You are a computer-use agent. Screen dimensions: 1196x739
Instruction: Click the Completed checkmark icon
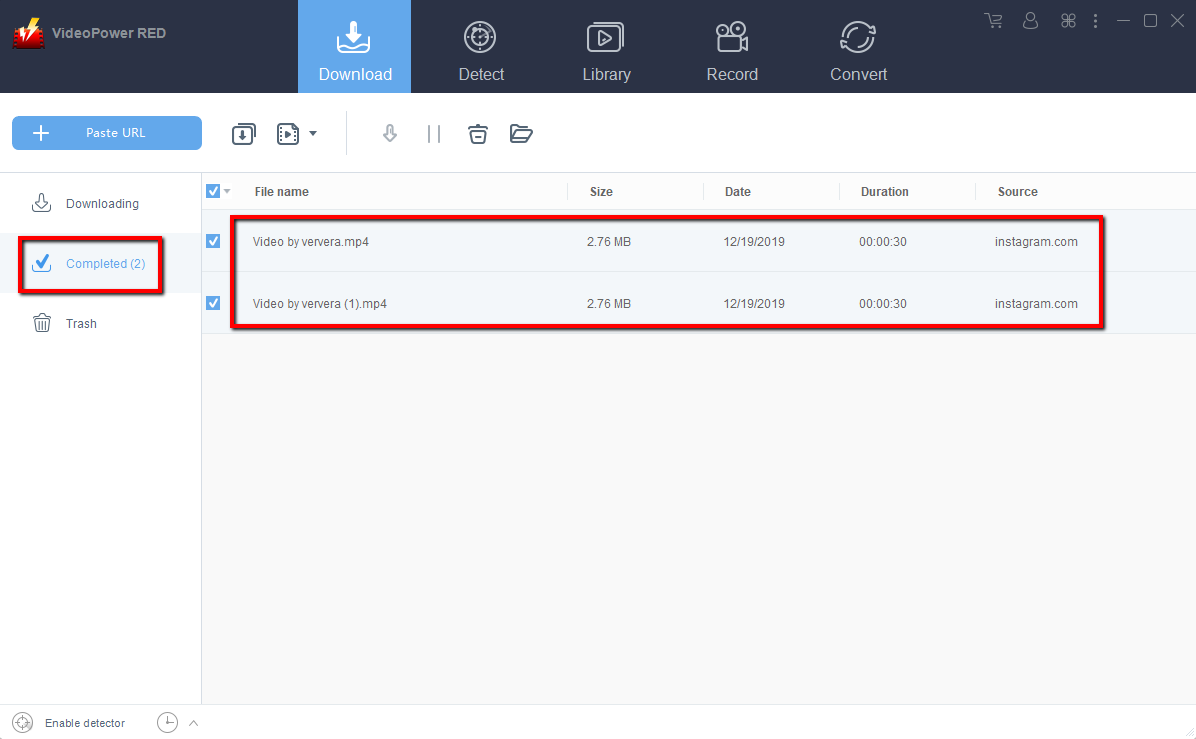(x=41, y=262)
